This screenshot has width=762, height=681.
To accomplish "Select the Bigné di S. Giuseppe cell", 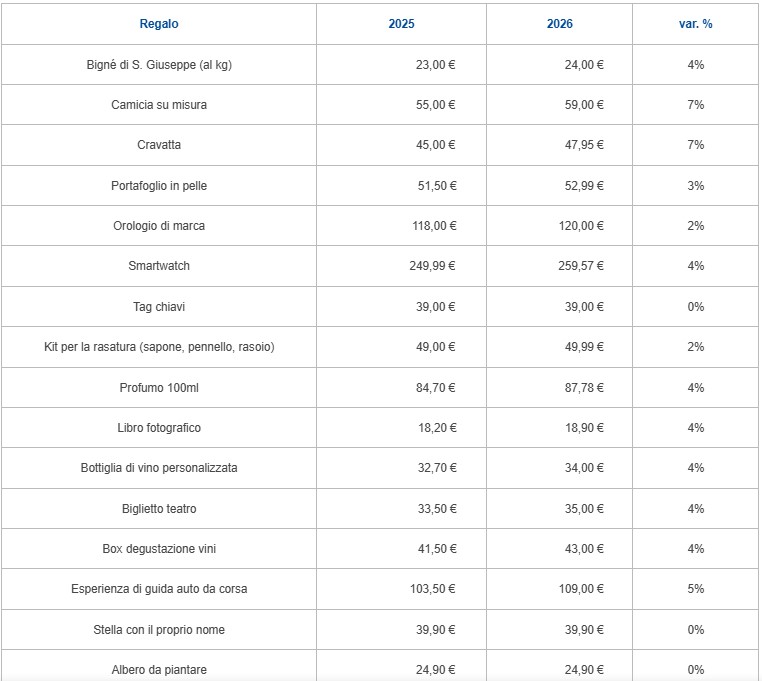I will click(159, 65).
